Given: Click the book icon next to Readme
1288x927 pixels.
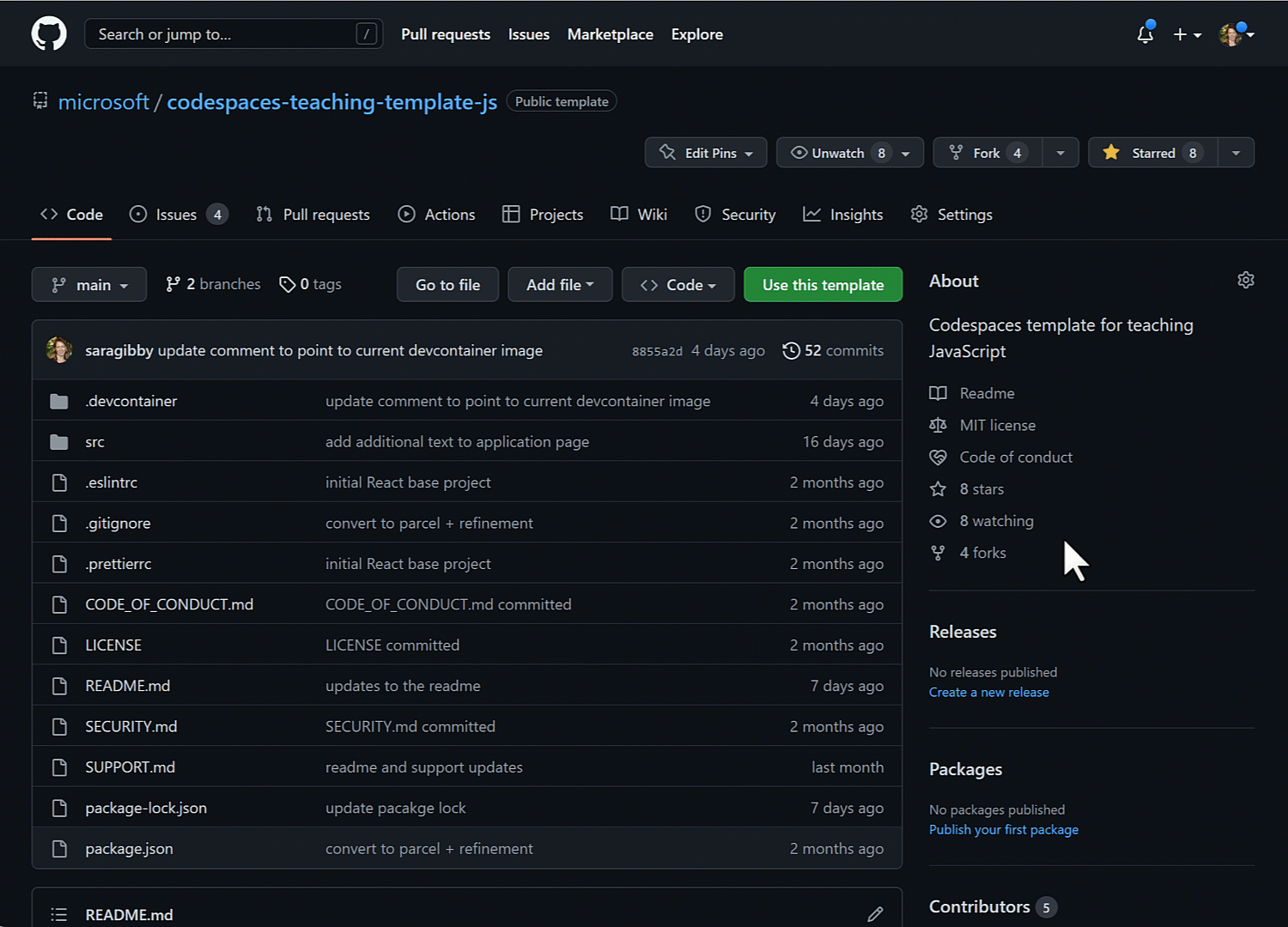Looking at the screenshot, I should [x=938, y=393].
